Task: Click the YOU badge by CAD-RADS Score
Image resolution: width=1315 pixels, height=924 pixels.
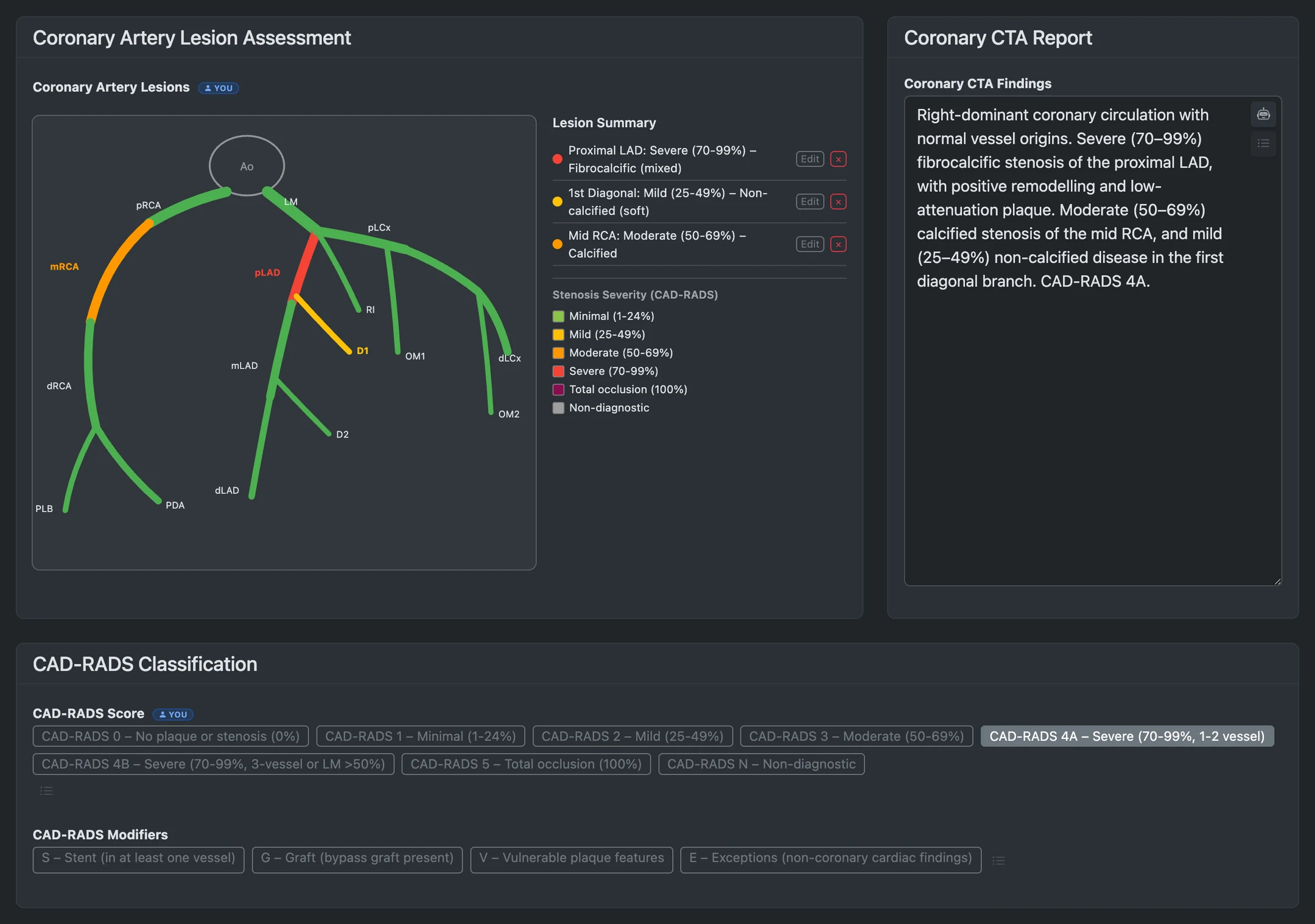Action: click(x=173, y=714)
